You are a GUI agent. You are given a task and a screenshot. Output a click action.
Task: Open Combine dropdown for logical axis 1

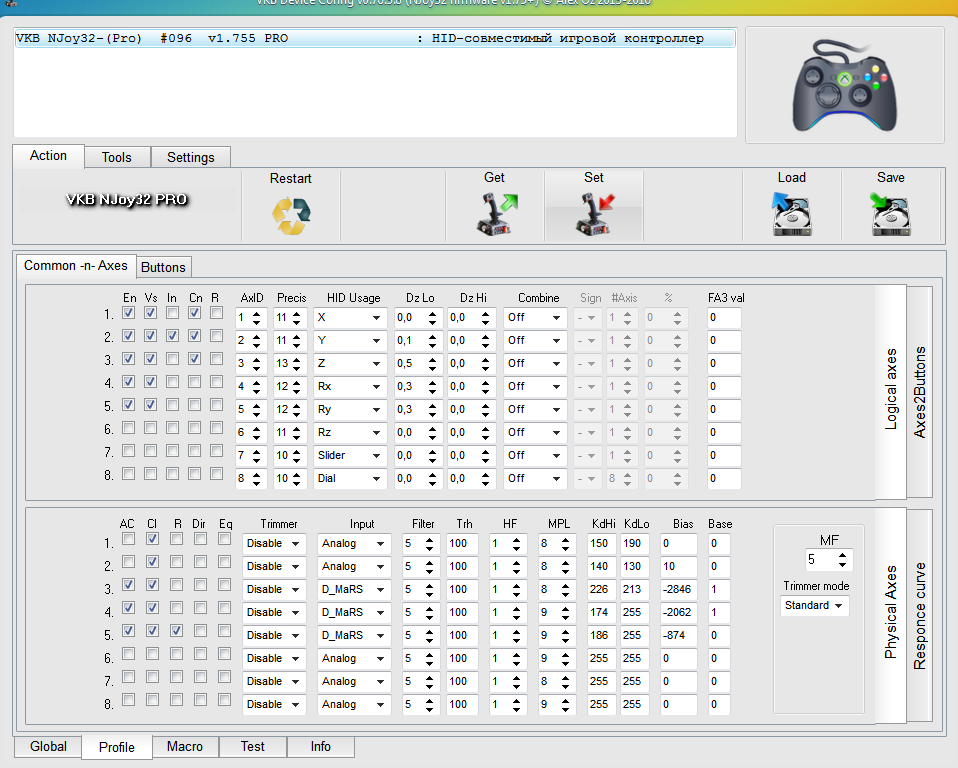(534, 318)
